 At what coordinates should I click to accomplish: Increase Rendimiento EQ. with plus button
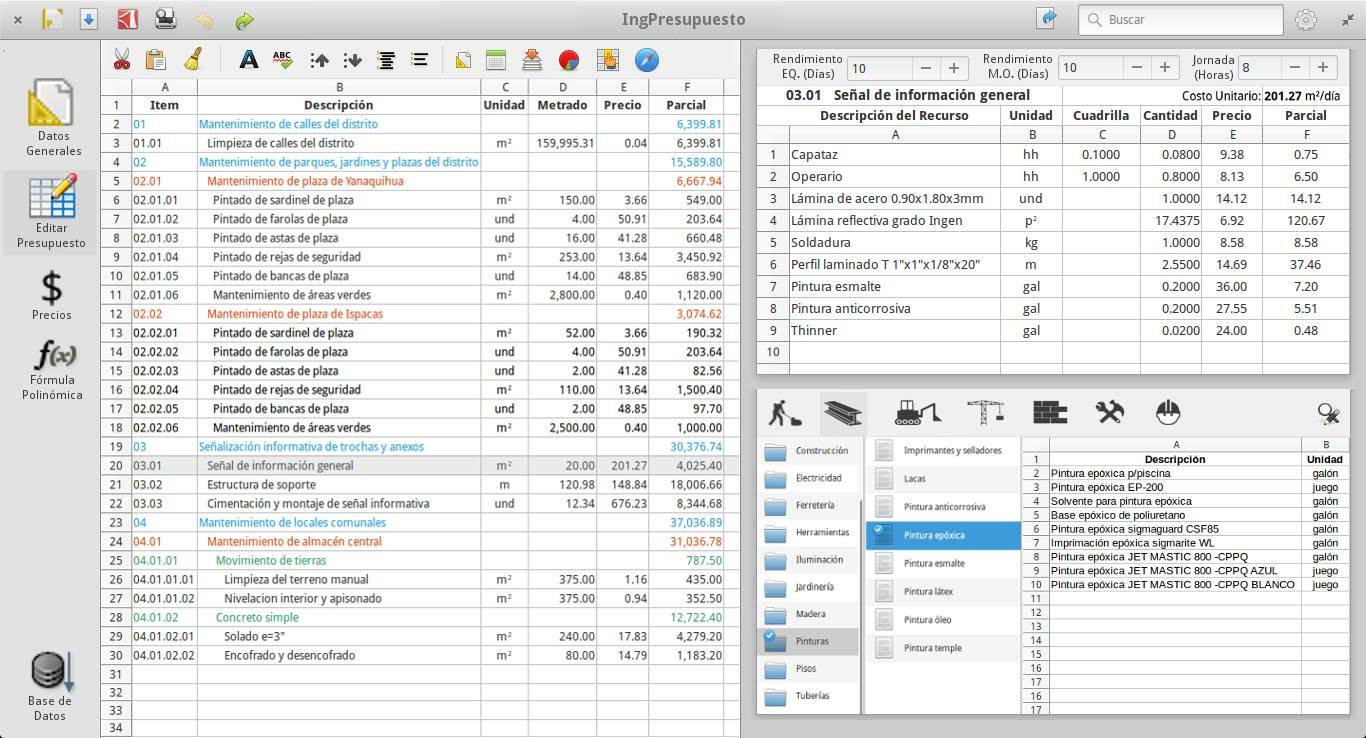pos(954,68)
